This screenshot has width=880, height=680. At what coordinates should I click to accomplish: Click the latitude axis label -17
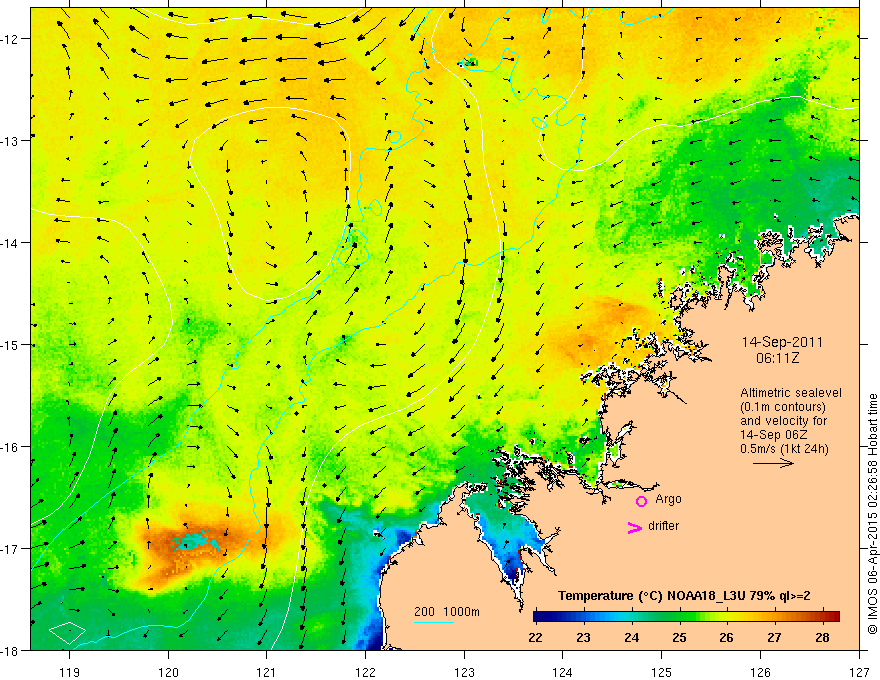pyautogui.click(x=11, y=548)
